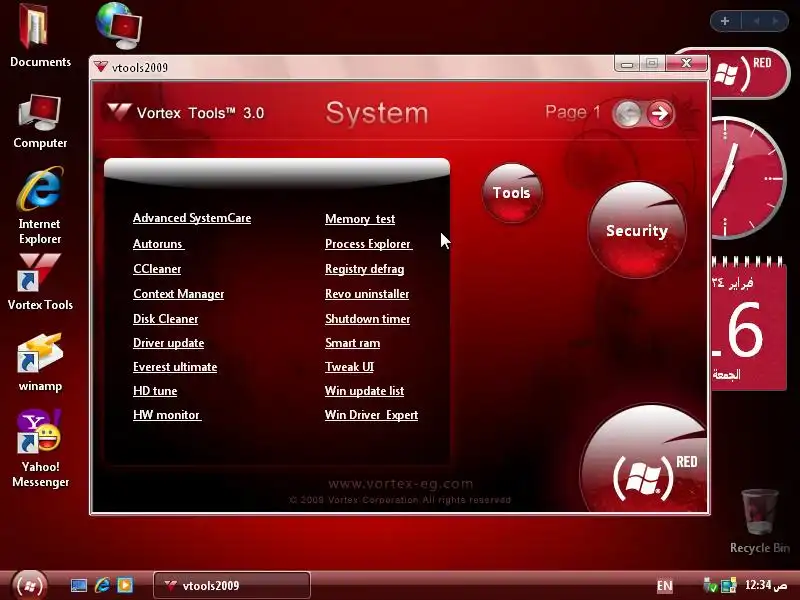Launch Internet Explorer from quick launch
Image resolution: width=800 pixels, height=600 pixels.
tap(102, 585)
